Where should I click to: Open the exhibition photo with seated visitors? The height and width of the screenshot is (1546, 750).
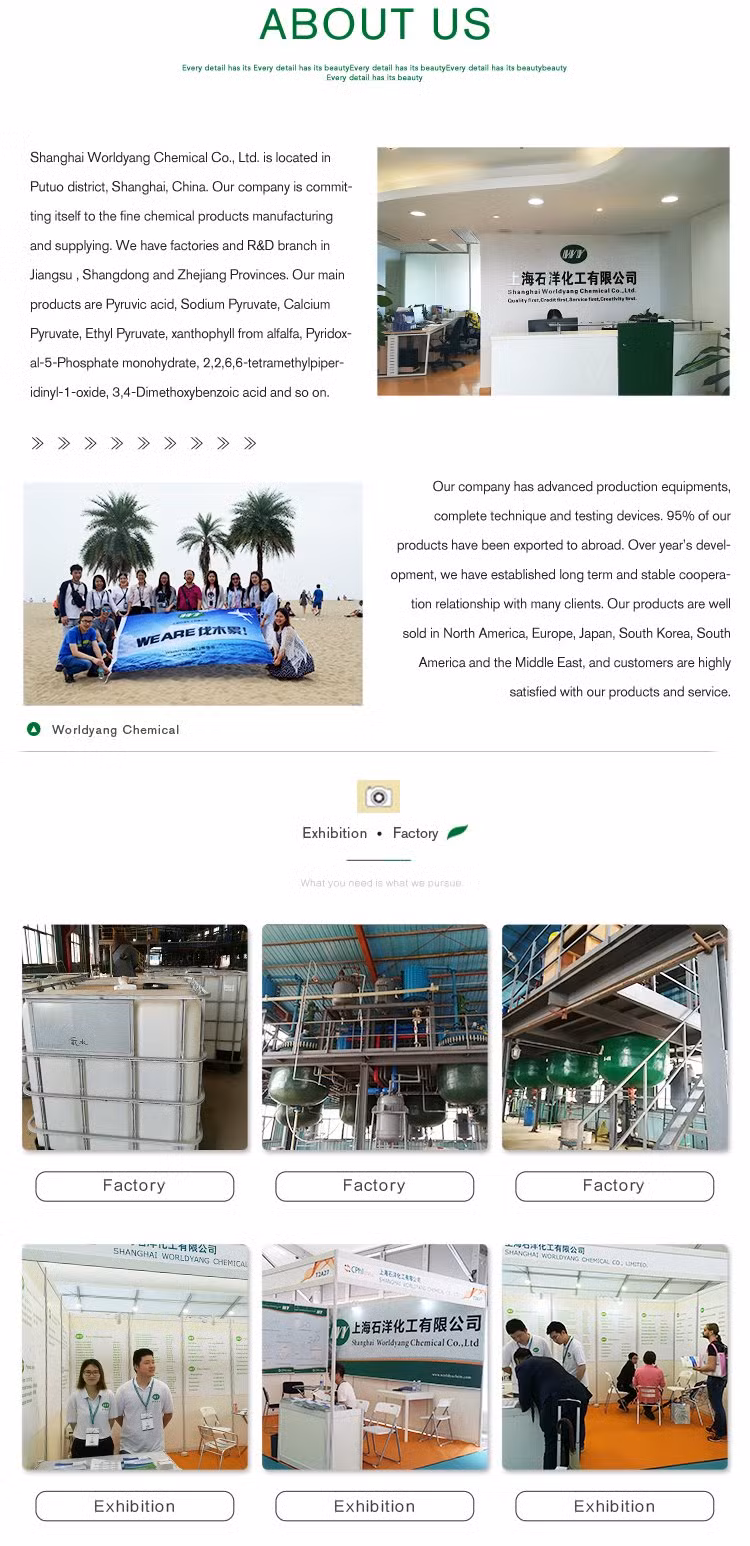pyautogui.click(x=615, y=1357)
